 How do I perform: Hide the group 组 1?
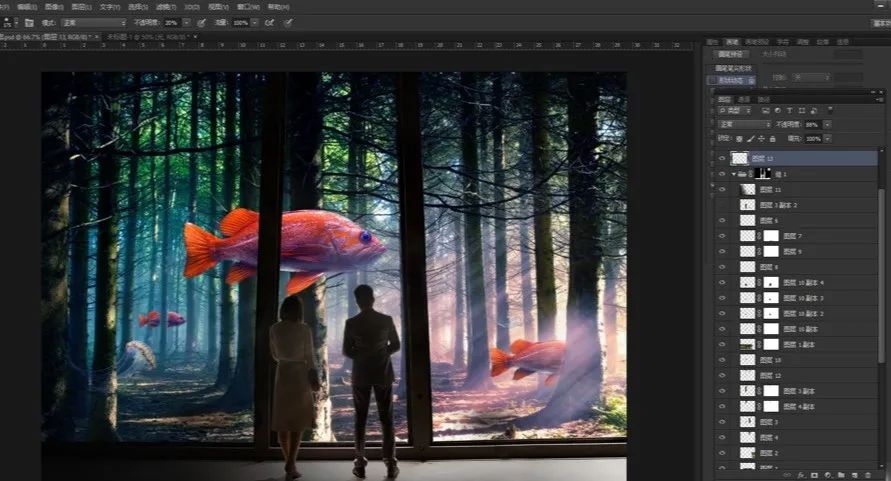point(722,174)
